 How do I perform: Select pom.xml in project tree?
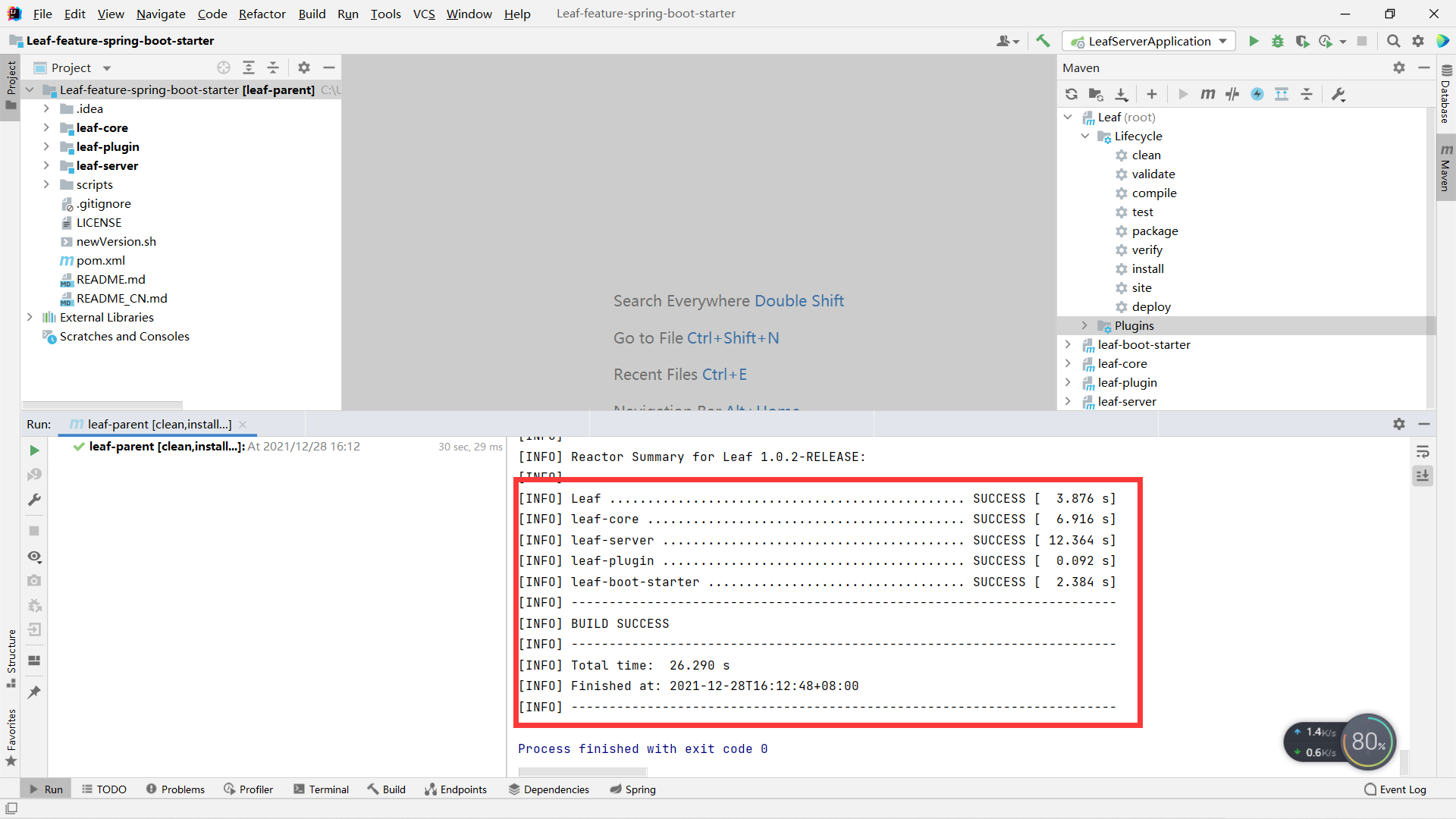click(x=100, y=260)
